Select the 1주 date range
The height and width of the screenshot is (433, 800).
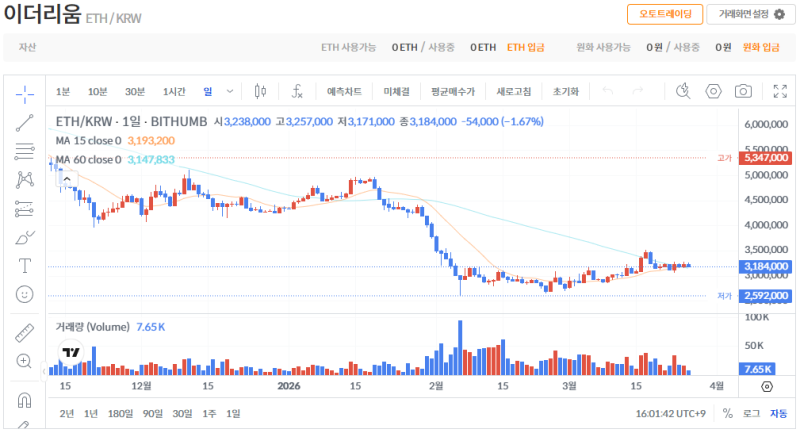[209, 414]
